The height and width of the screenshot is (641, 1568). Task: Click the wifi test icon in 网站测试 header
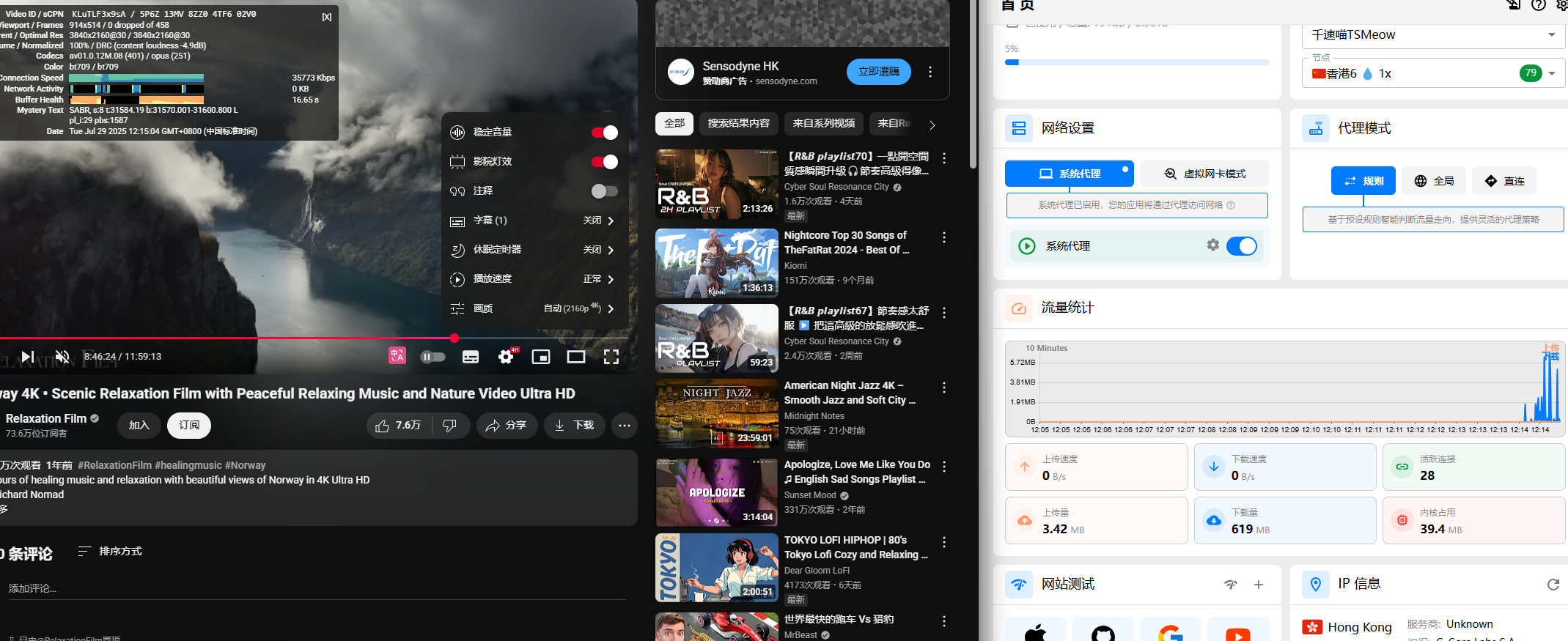point(1231,585)
